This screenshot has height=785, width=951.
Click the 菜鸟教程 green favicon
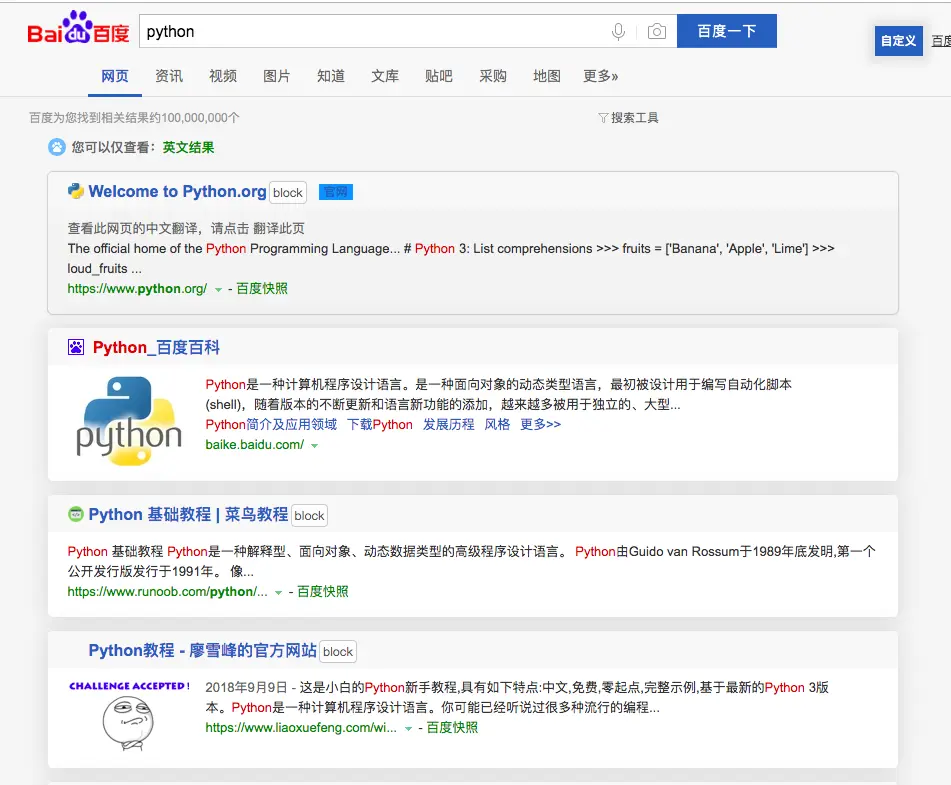click(x=76, y=514)
